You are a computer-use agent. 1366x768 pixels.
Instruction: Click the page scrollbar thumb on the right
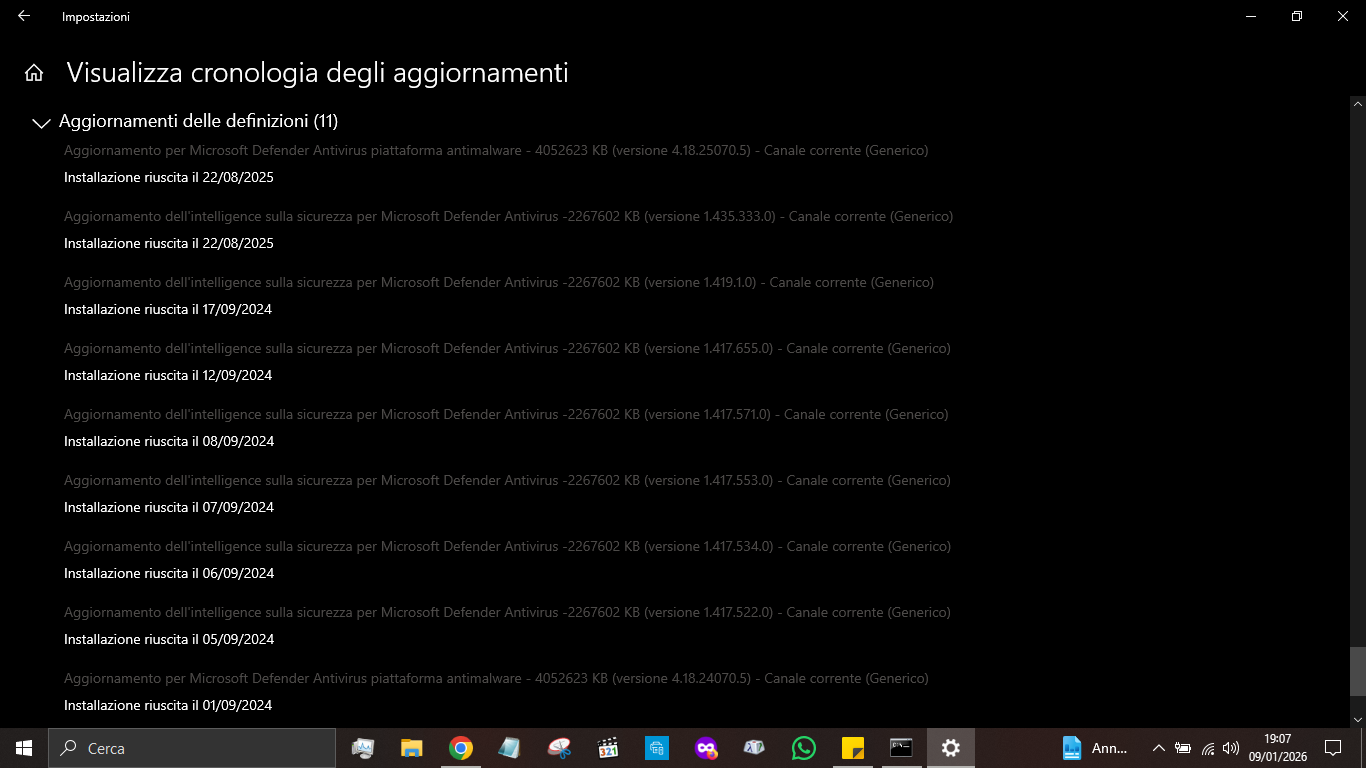pyautogui.click(x=1357, y=671)
